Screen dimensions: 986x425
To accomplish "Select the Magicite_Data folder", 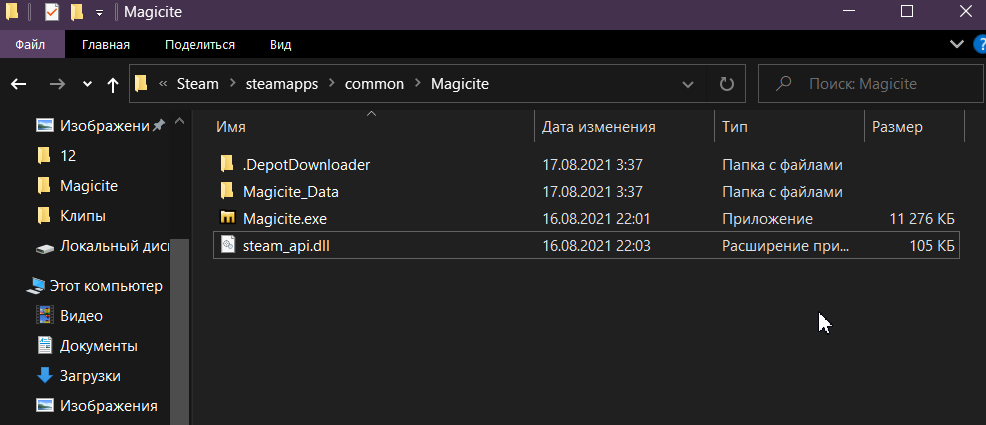I will point(291,192).
